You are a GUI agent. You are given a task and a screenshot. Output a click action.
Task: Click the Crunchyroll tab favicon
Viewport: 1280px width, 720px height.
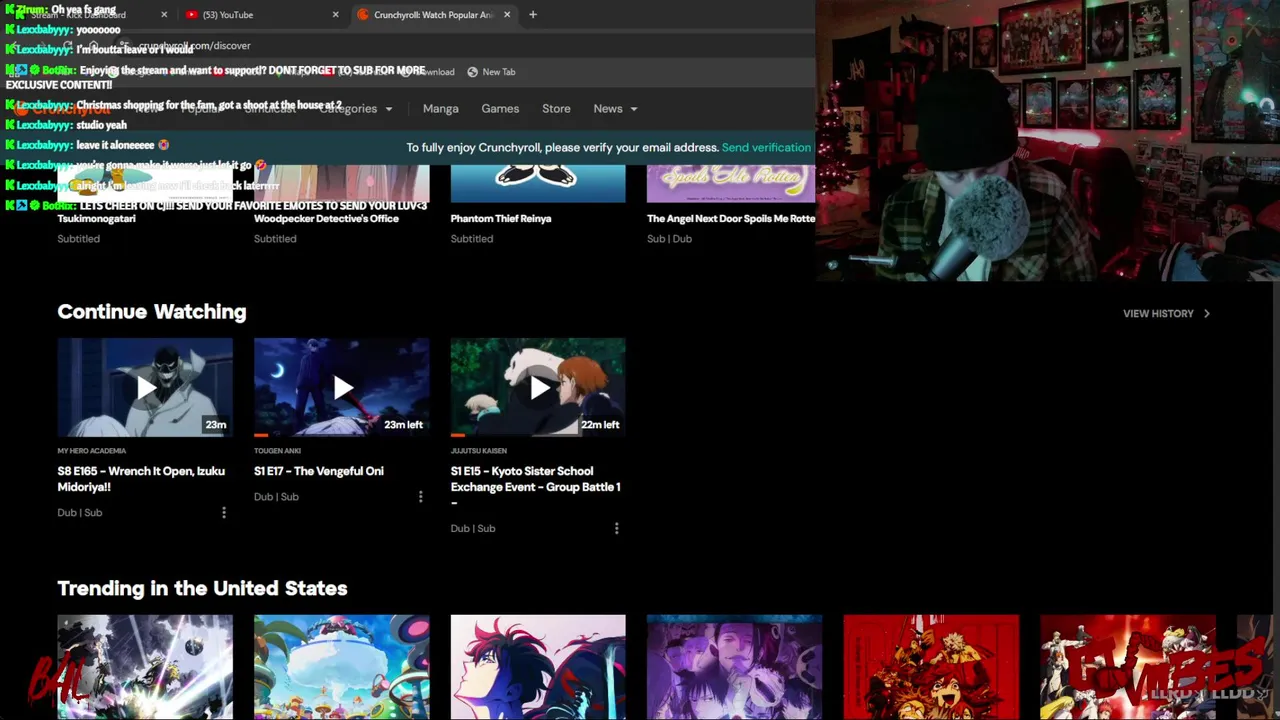364,15
